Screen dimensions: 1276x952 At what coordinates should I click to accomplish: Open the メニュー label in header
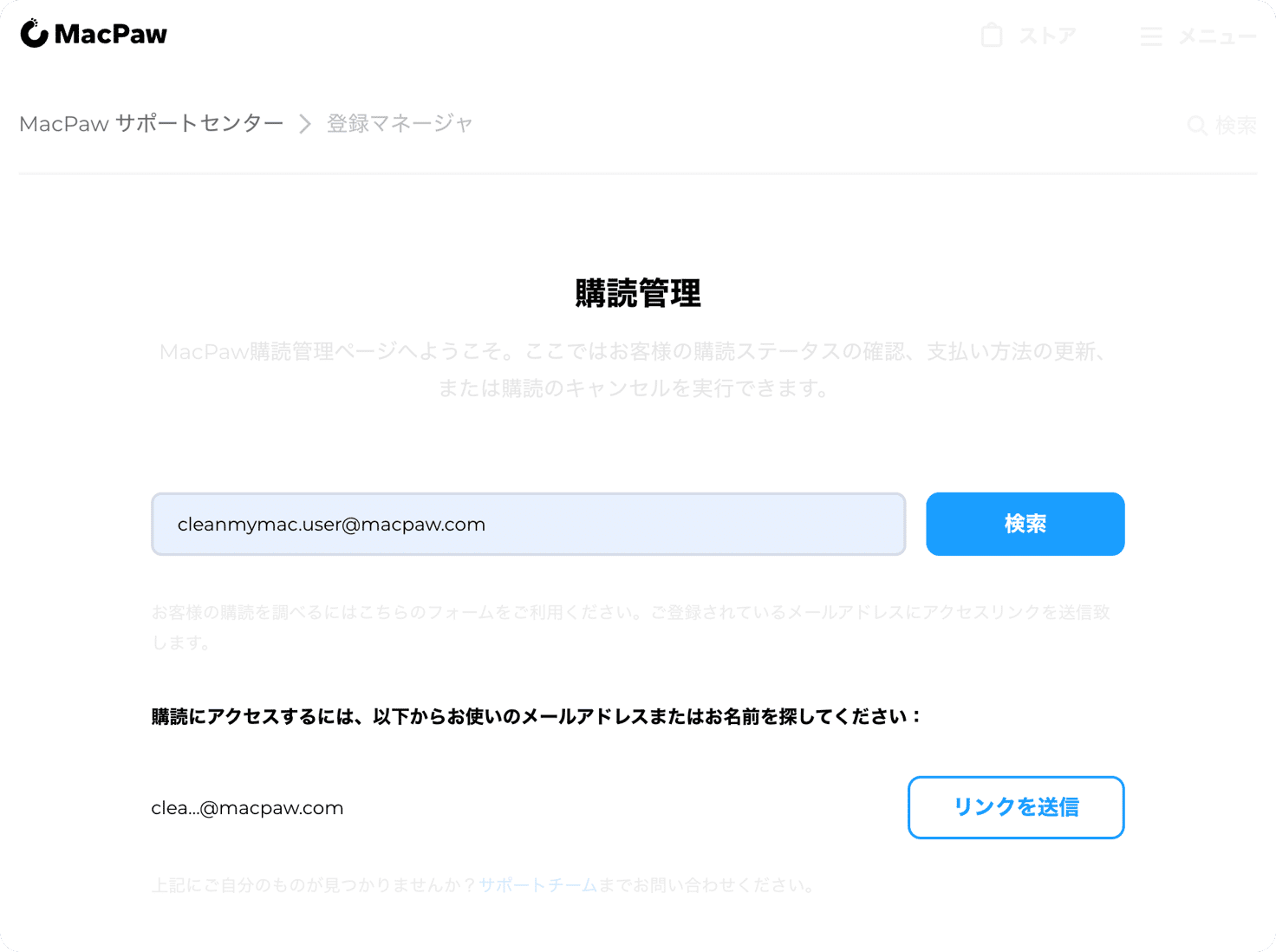(1217, 36)
